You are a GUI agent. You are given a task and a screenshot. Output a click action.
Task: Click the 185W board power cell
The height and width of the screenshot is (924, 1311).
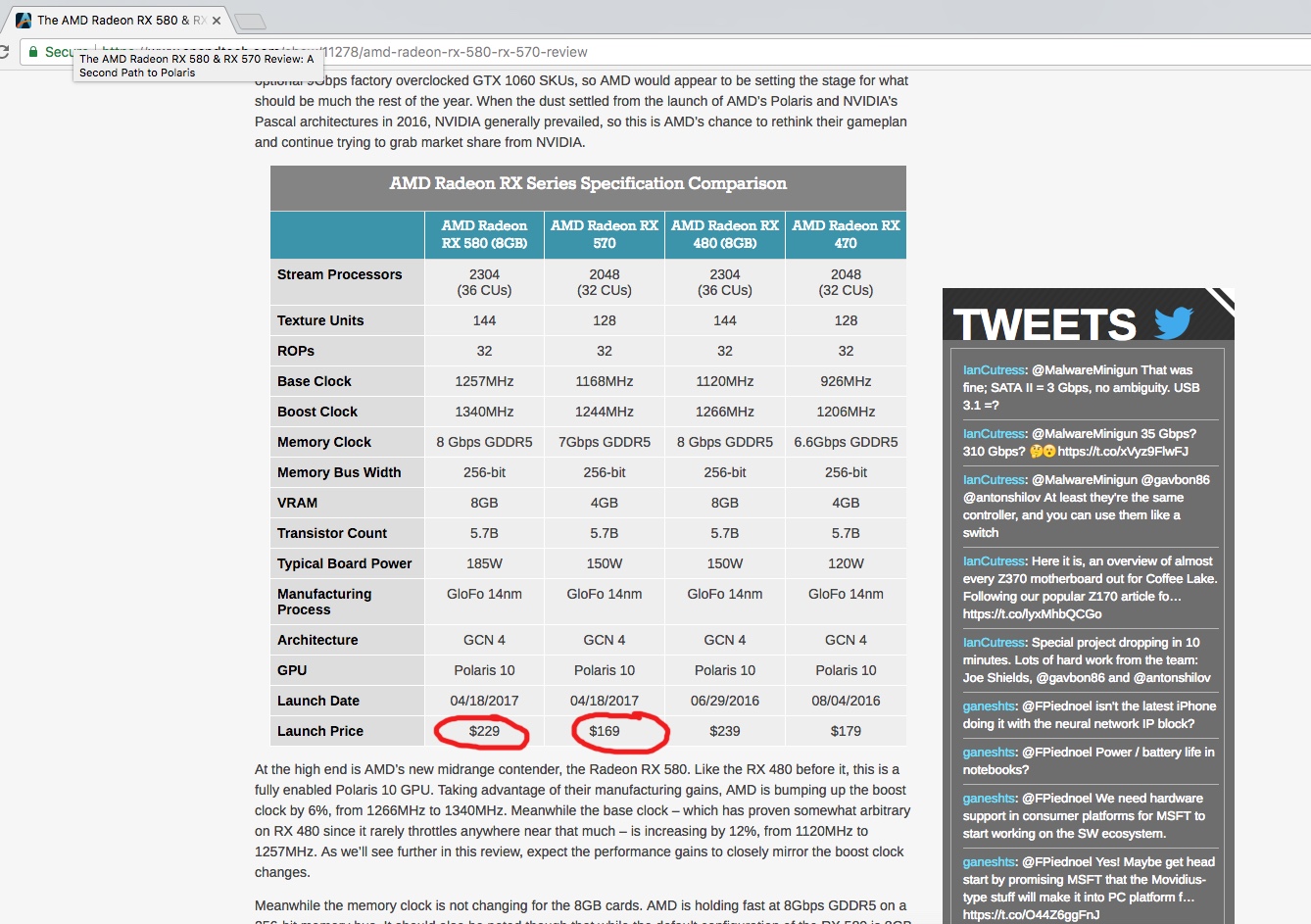(x=484, y=563)
